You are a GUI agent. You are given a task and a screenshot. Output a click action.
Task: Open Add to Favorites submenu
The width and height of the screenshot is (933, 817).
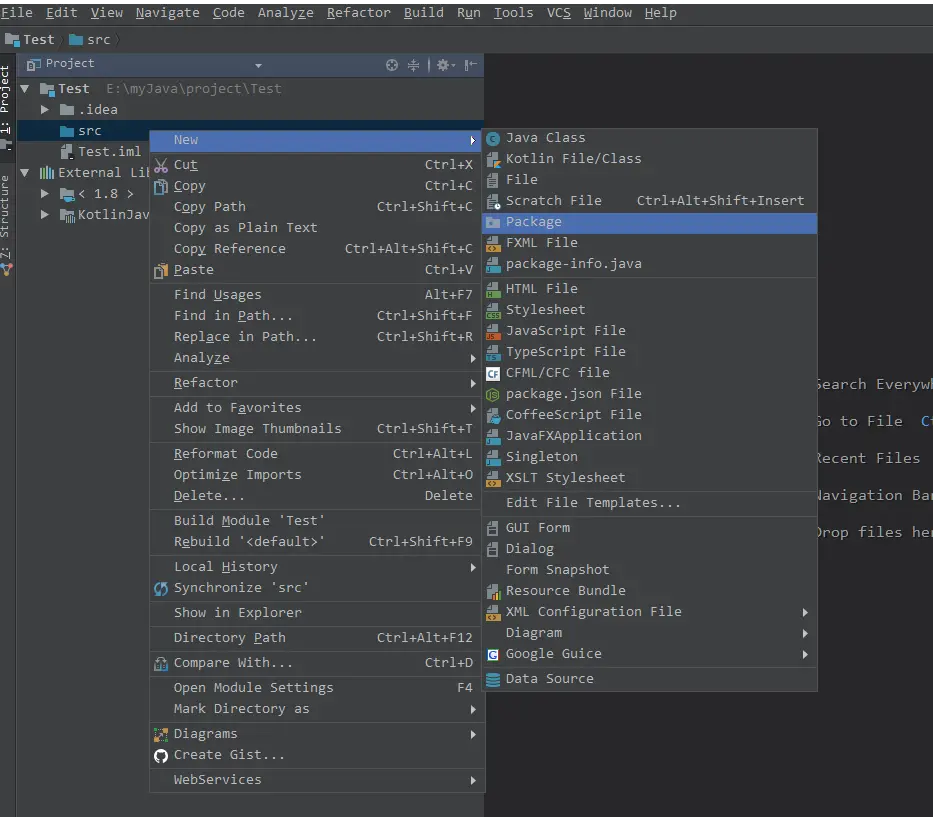[x=317, y=408]
